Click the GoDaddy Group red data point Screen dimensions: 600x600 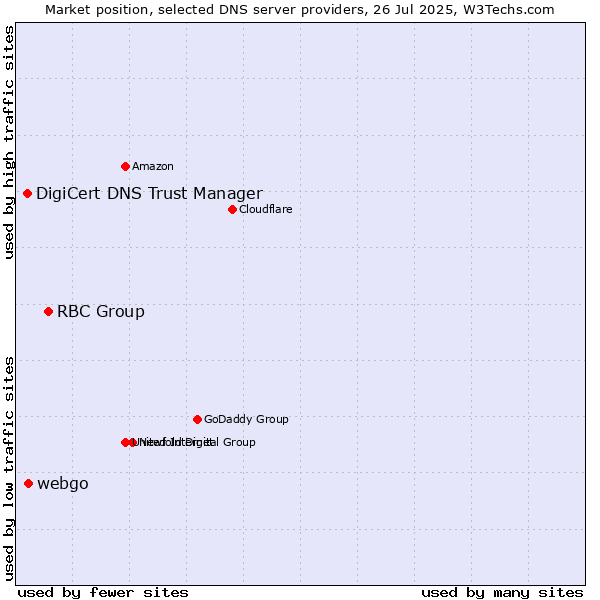coord(197,419)
